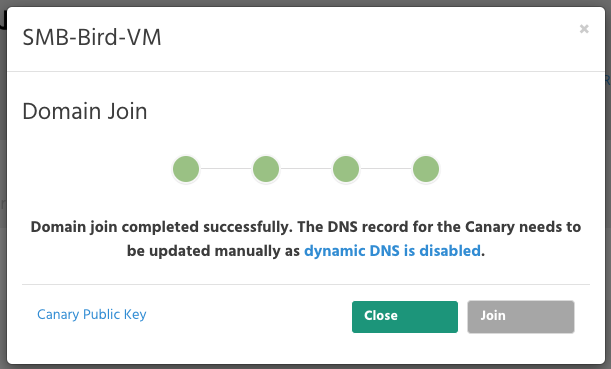
Task: Open the 'dynamic DNS is disabled' link
Action: pyautogui.click(x=392, y=251)
